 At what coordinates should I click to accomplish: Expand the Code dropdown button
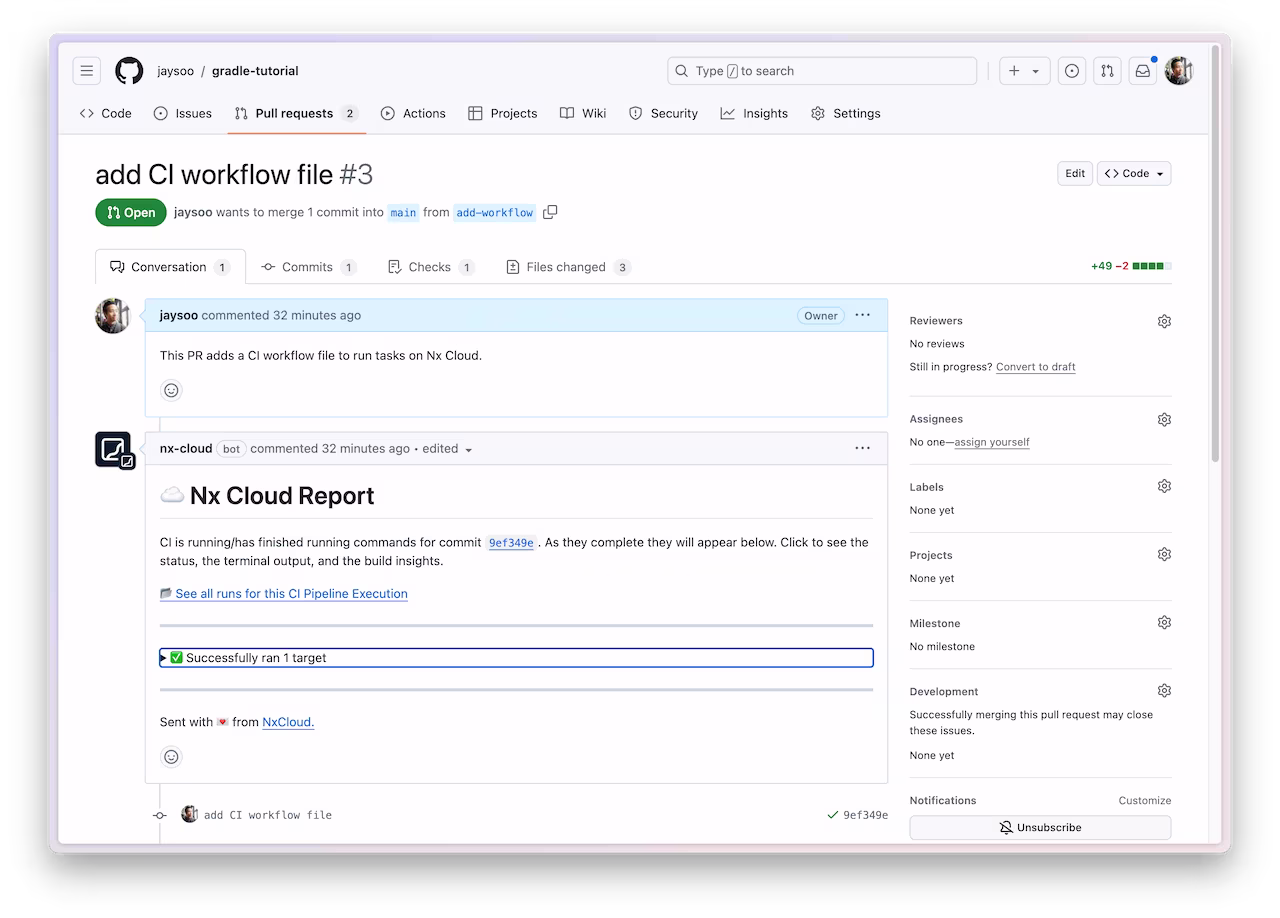click(x=1133, y=173)
